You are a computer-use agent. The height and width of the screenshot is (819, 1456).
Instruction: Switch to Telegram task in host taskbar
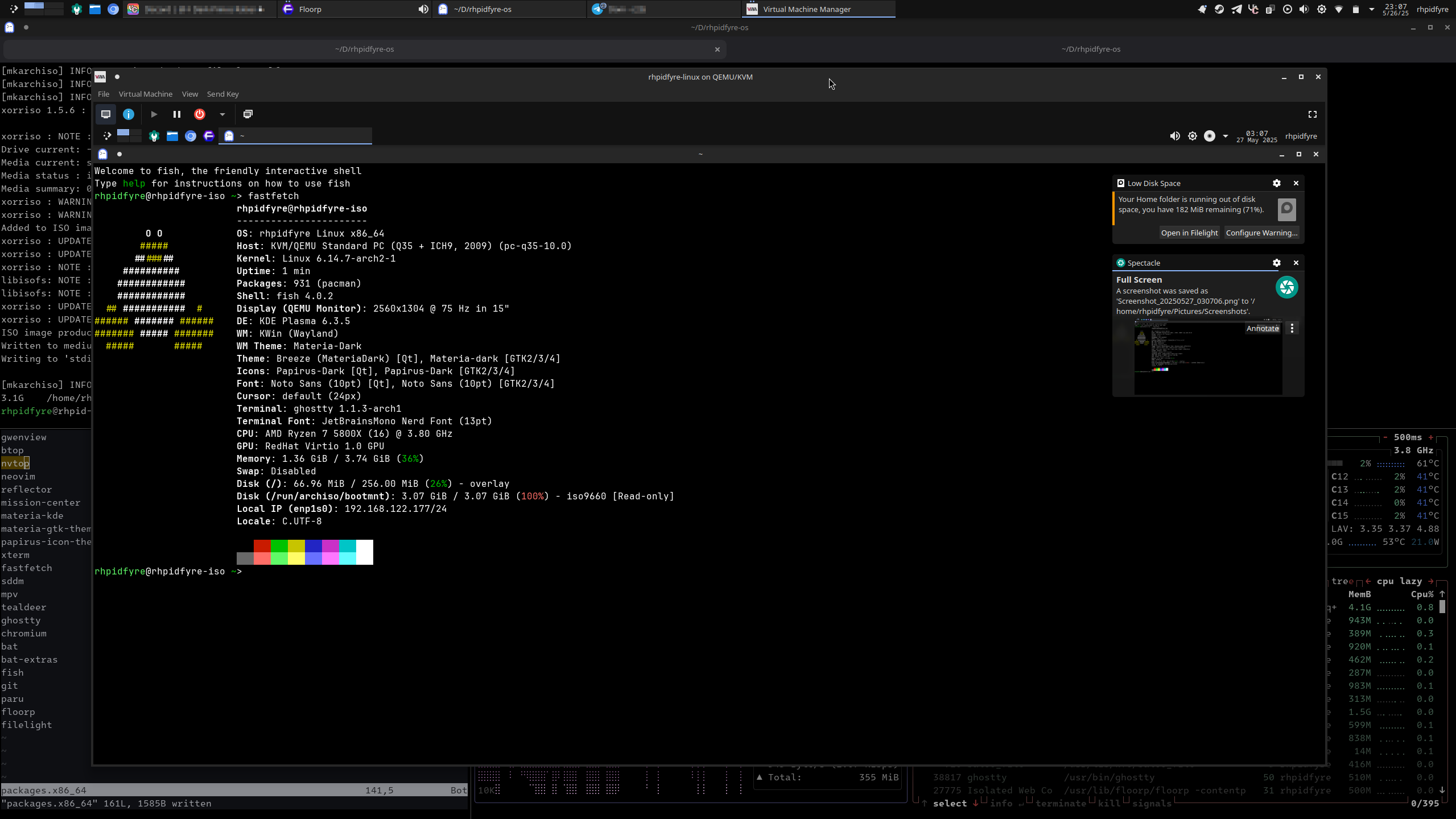coord(663,9)
